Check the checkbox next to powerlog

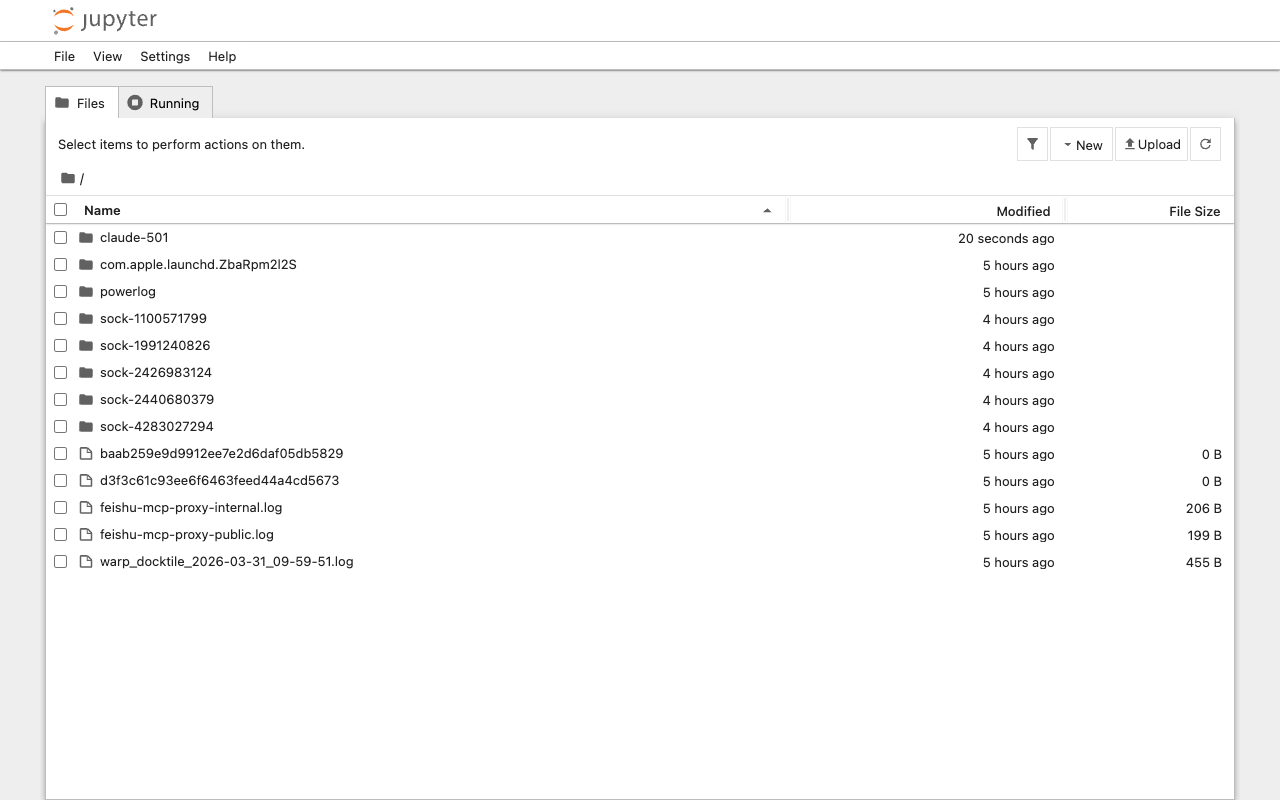tap(60, 291)
